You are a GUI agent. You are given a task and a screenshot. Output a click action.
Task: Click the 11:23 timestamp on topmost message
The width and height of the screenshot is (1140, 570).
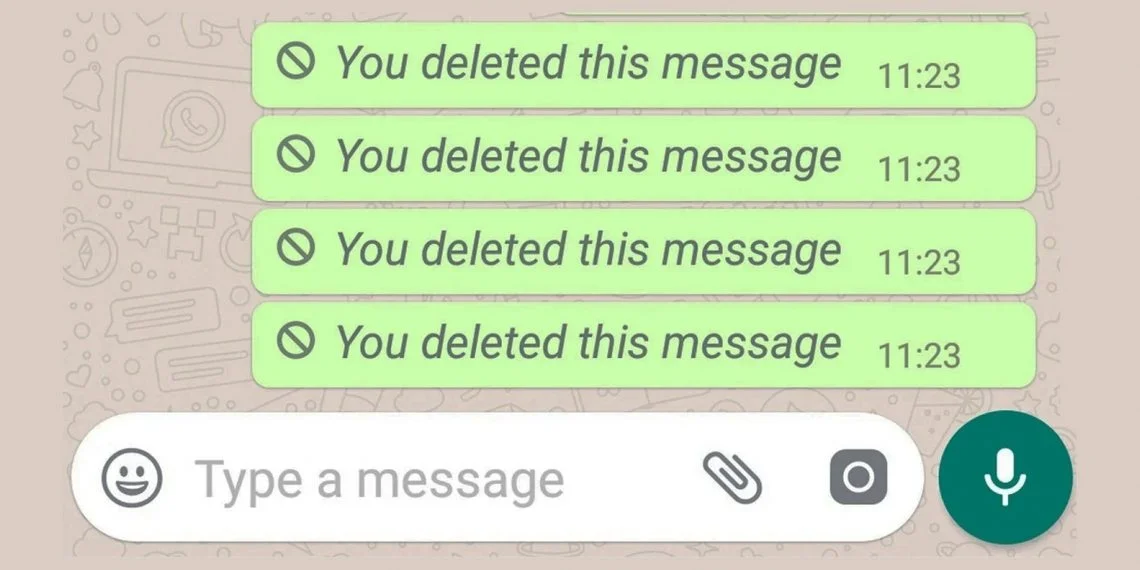(x=920, y=76)
